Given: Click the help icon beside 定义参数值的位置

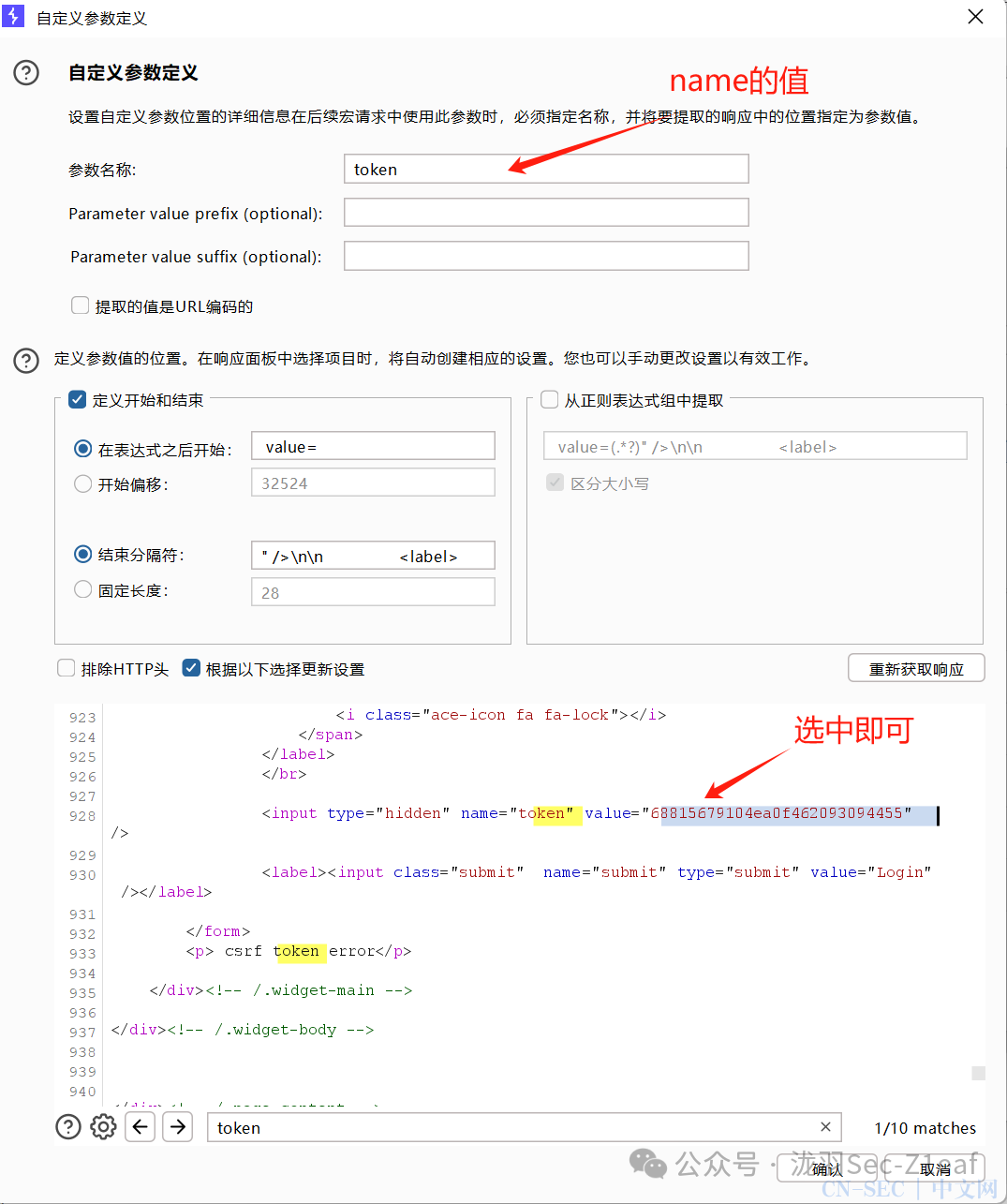Looking at the screenshot, I should (26, 360).
